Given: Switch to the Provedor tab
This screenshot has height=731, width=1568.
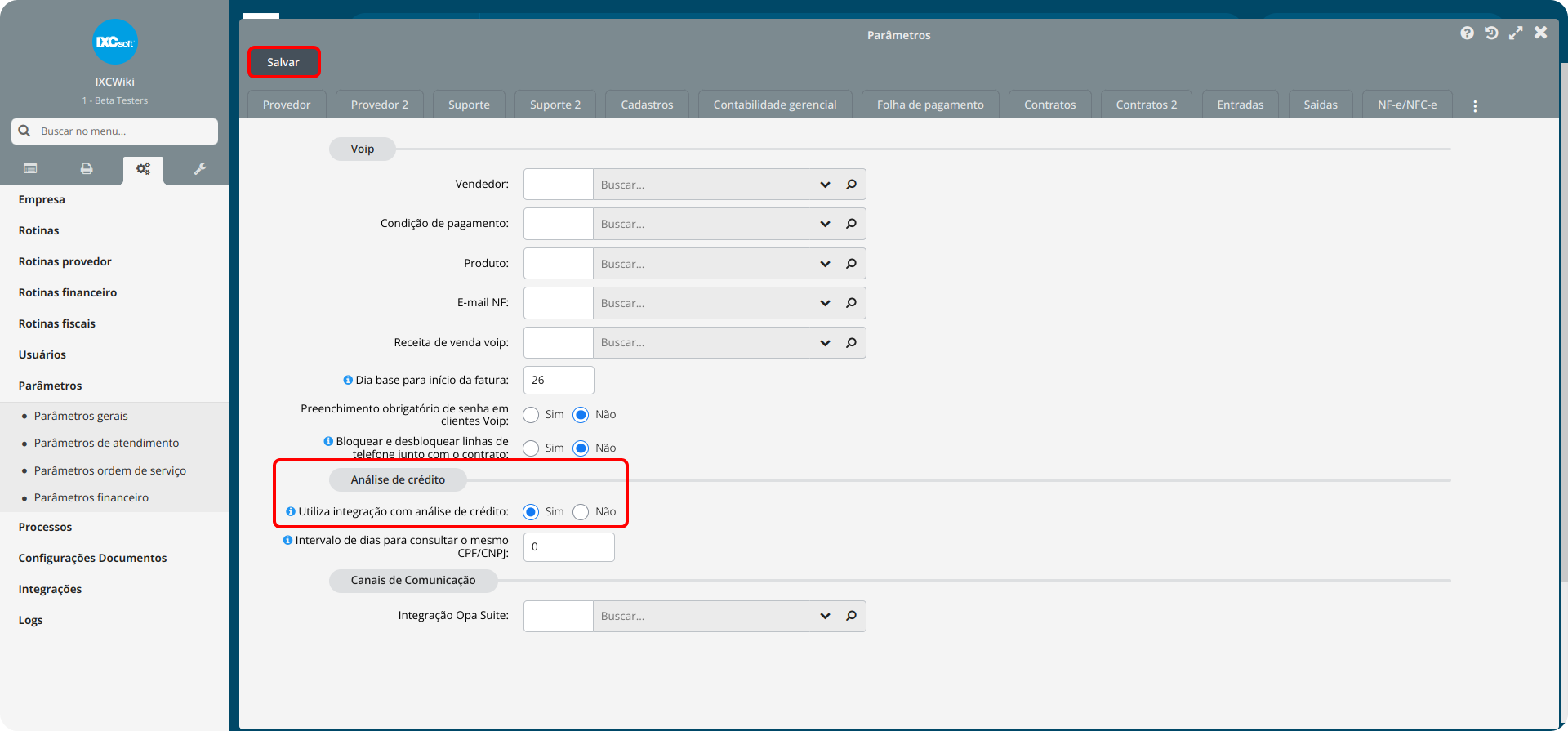Looking at the screenshot, I should 287,105.
